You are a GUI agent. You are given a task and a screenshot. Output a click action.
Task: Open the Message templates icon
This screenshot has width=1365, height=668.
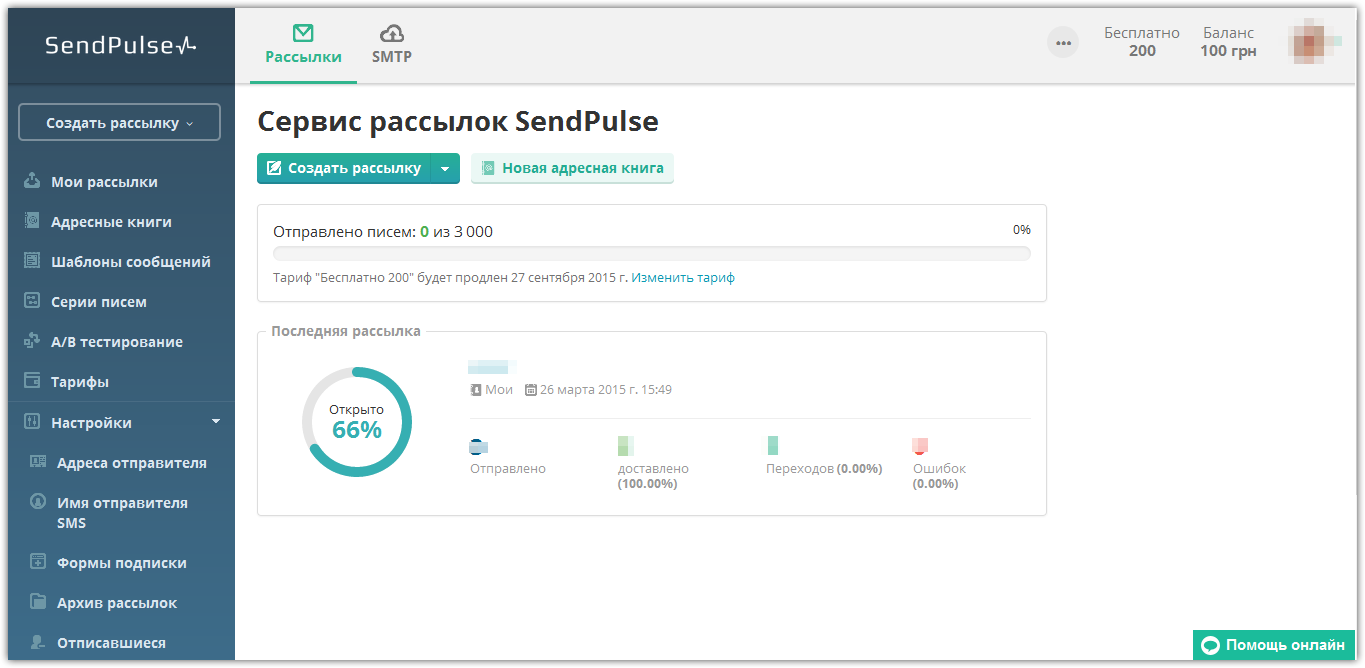32,262
